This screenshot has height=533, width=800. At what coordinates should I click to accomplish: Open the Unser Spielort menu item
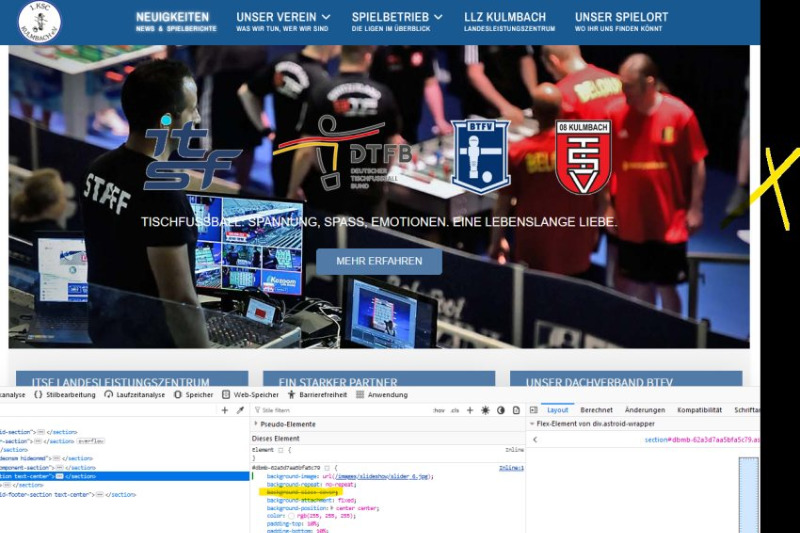click(621, 22)
